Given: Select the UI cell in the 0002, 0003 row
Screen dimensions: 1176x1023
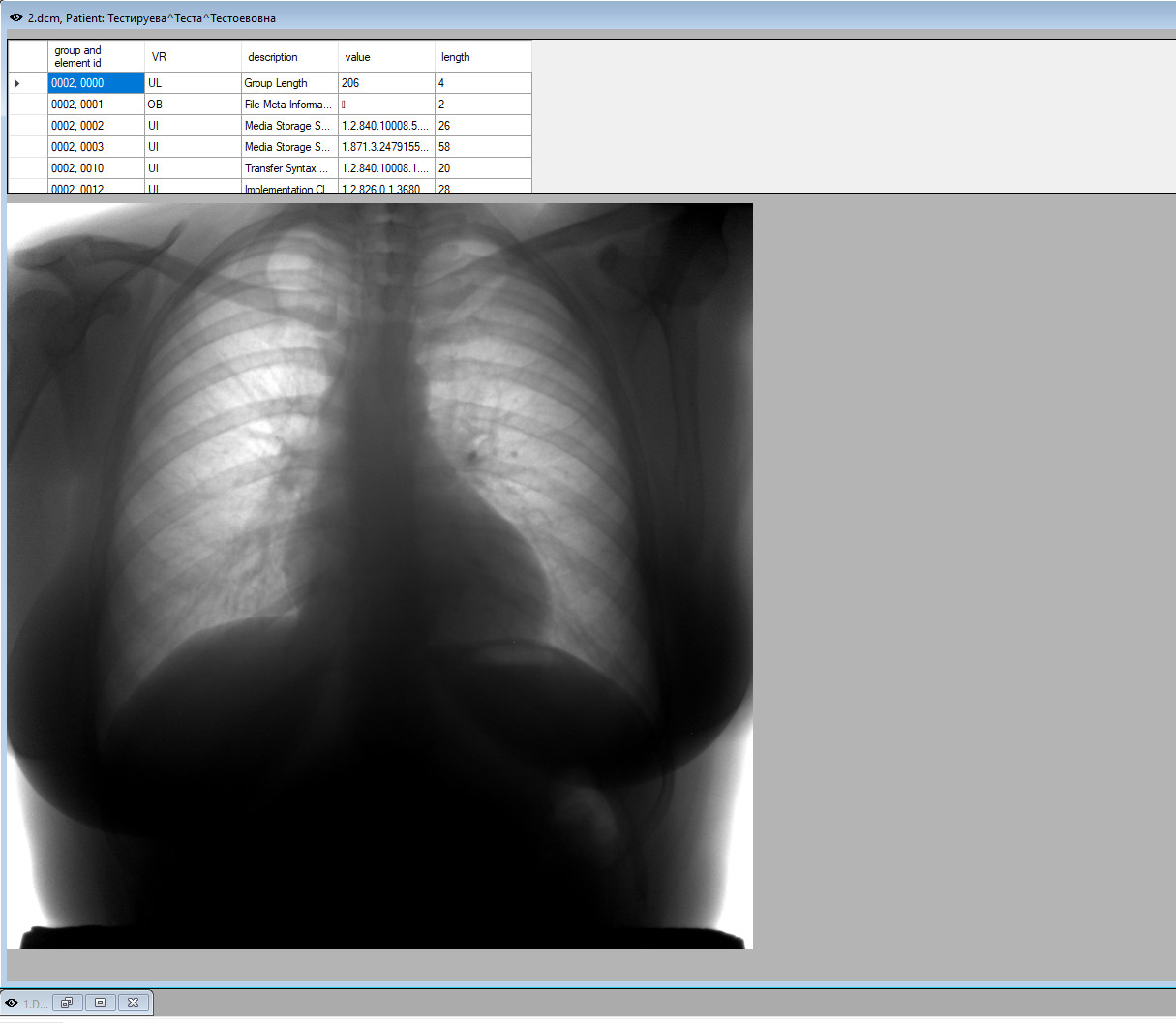Looking at the screenshot, I should tap(193, 147).
